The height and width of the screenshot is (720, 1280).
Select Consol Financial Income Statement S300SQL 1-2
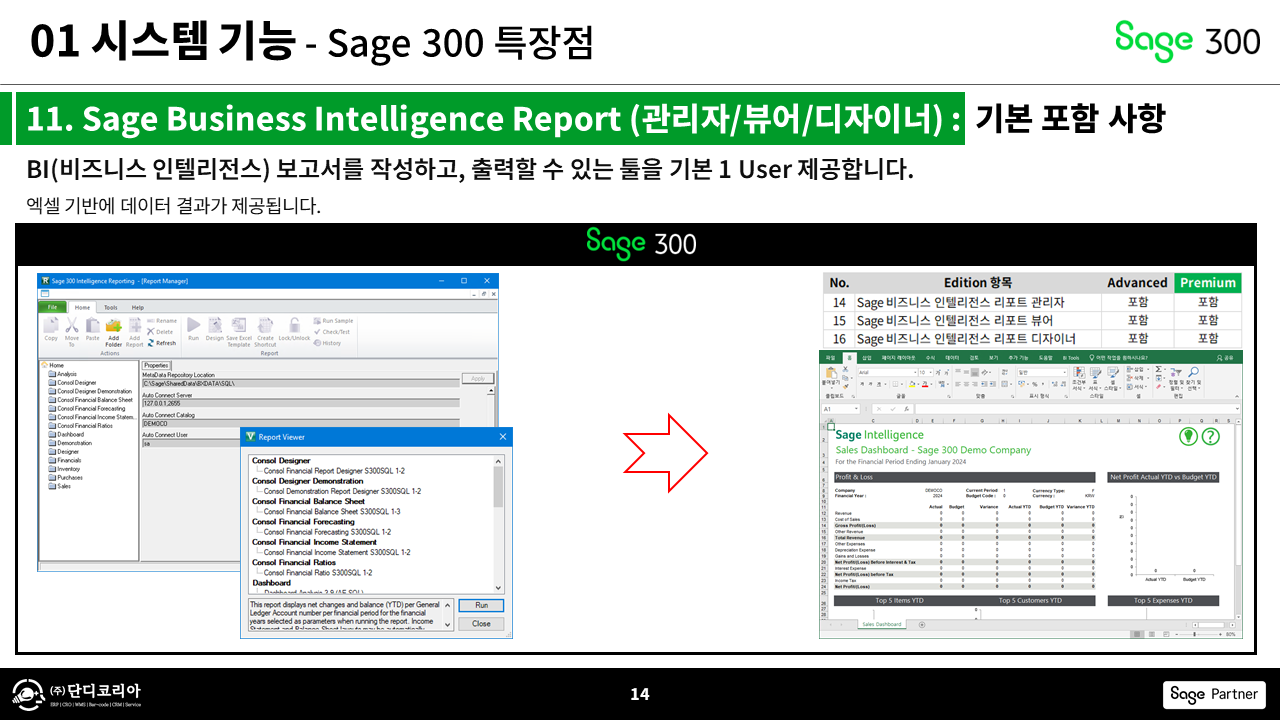click(337, 552)
